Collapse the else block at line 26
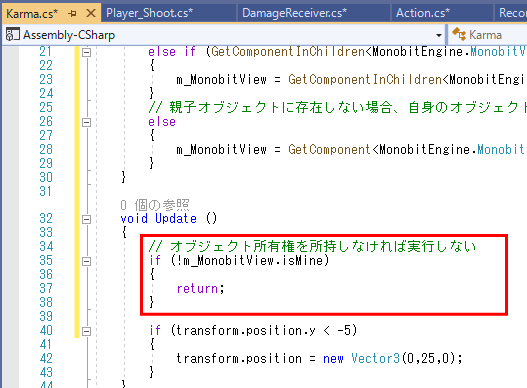This screenshot has width=527, height=388. (86, 122)
